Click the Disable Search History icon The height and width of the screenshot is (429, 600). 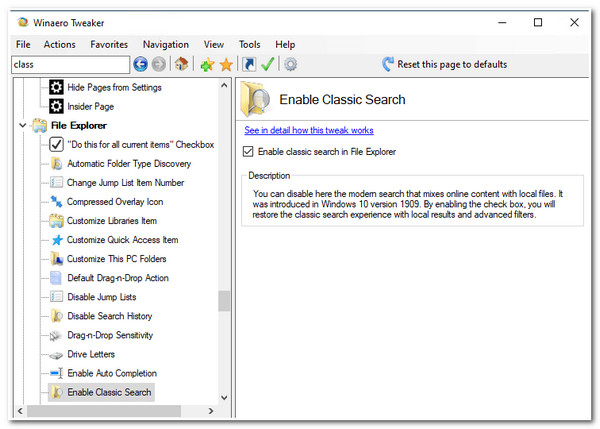pos(57,316)
